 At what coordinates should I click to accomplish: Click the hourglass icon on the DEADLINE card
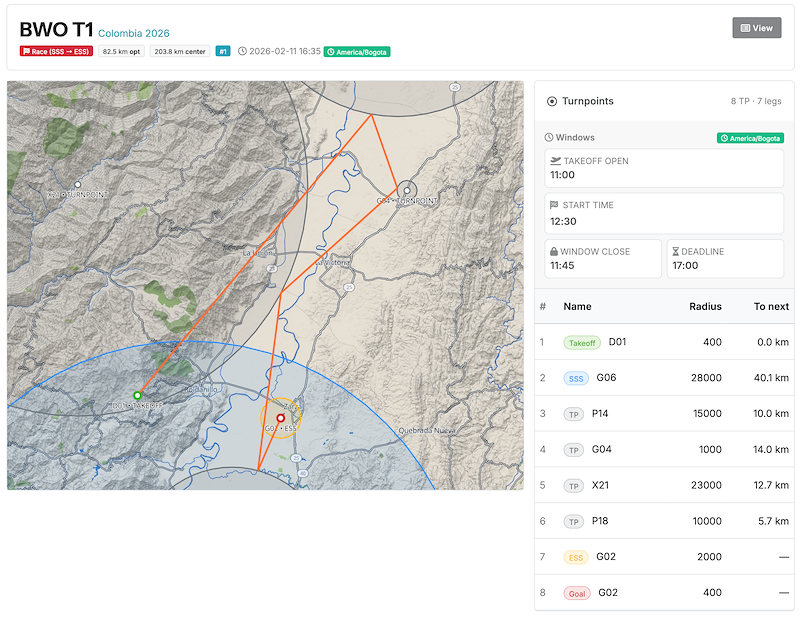point(675,251)
